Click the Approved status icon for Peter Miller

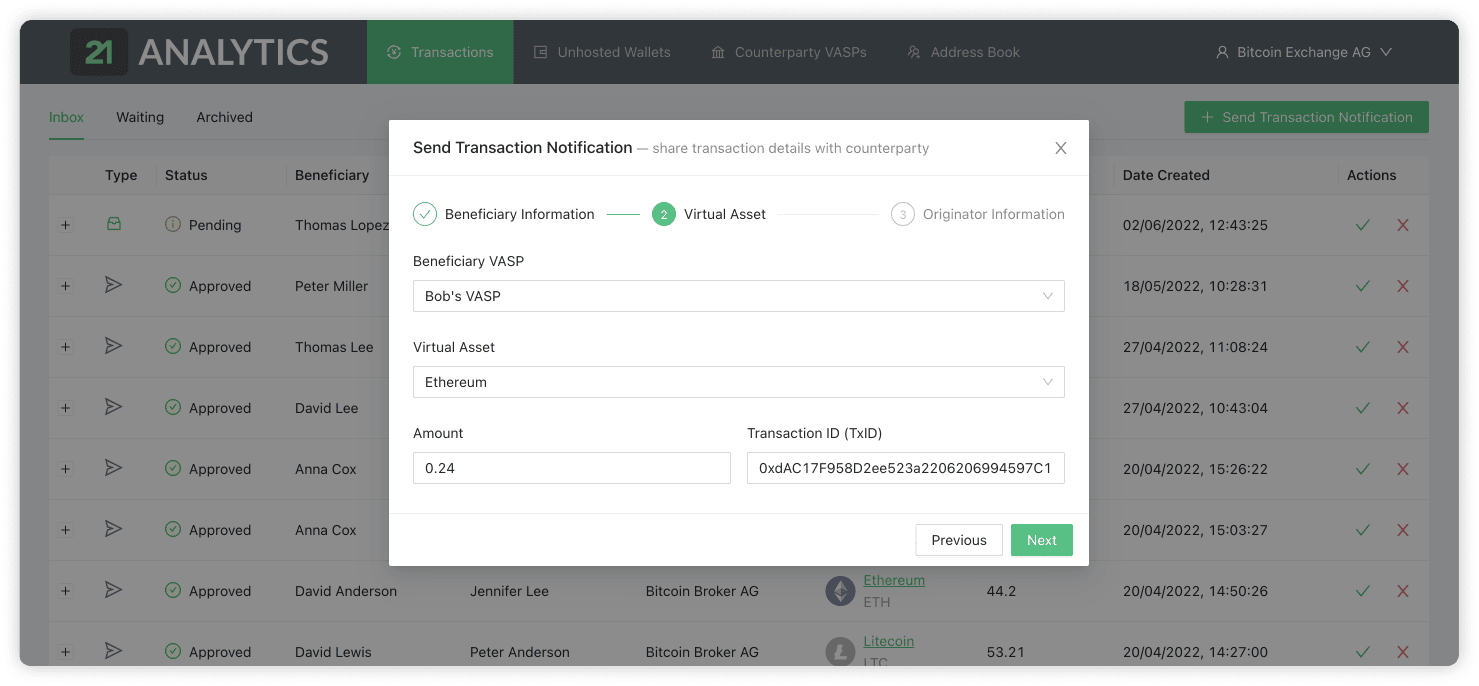(x=173, y=286)
